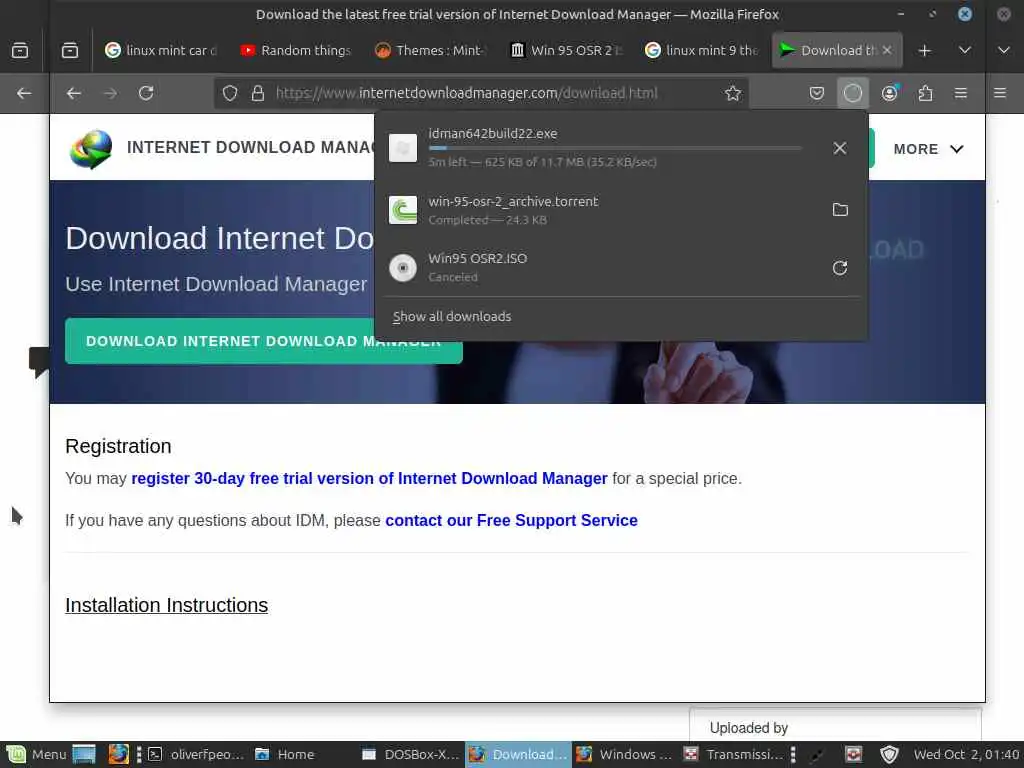Click the shield security tray icon
The width and height of the screenshot is (1024, 768).
[889, 754]
